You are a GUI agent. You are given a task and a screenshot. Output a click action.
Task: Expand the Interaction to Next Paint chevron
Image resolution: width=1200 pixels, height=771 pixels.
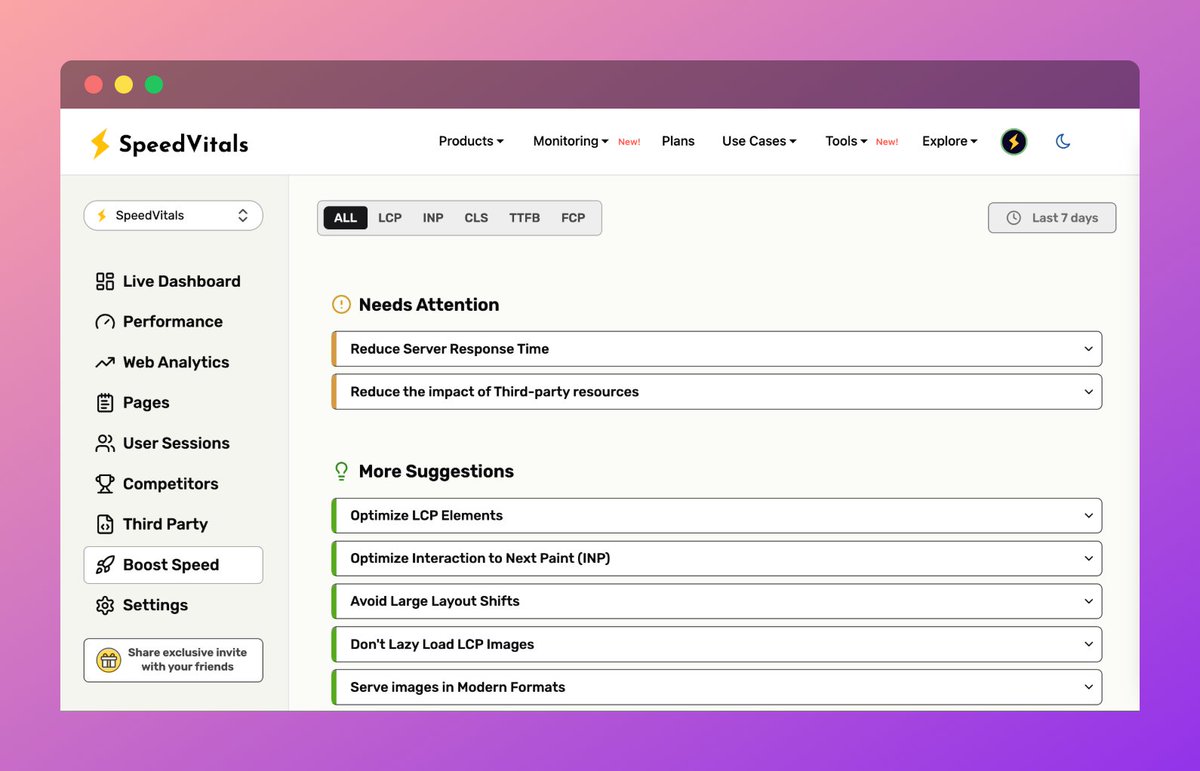(1088, 559)
